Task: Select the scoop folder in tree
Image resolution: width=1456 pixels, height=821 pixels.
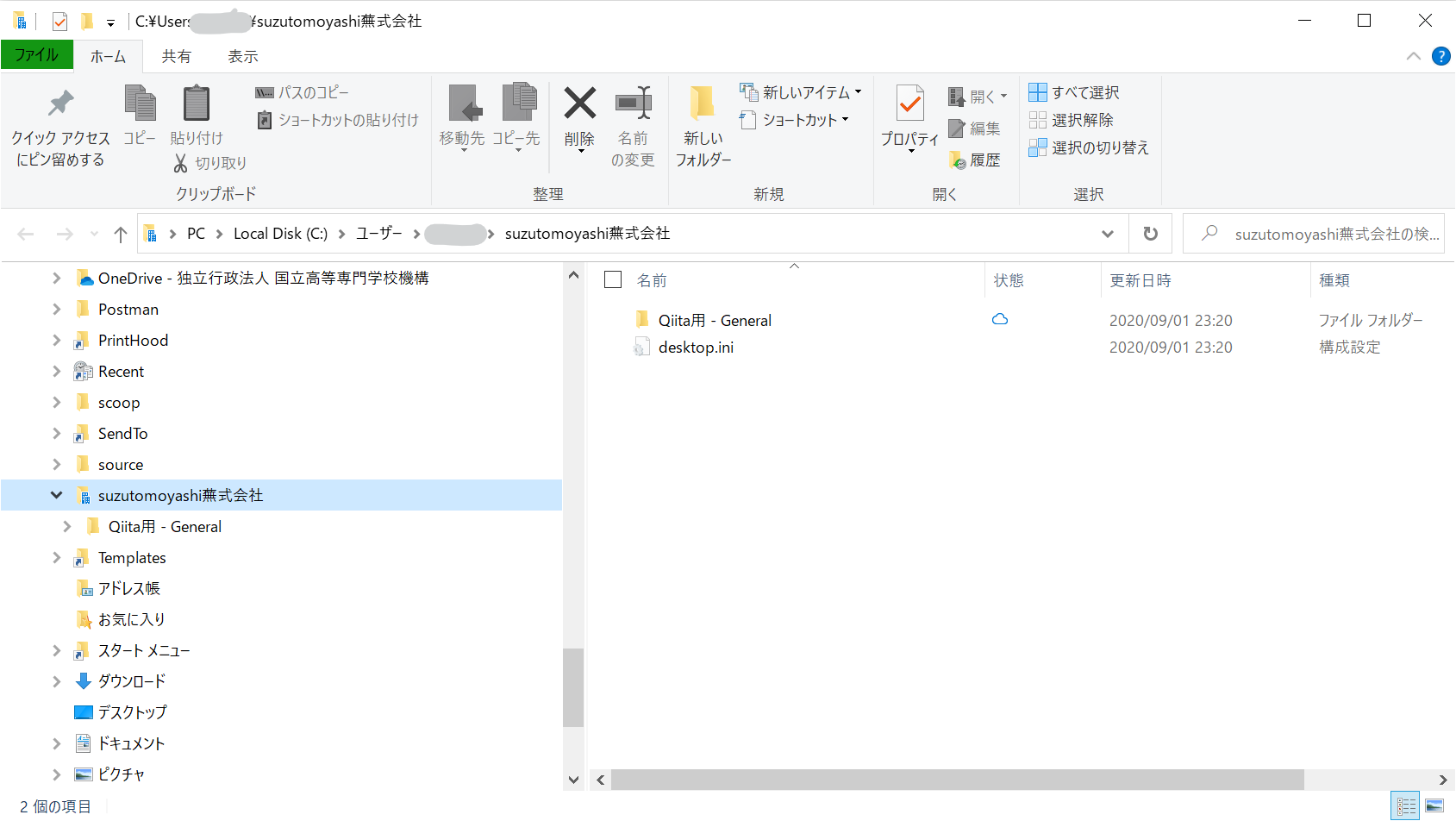Action: pos(118,403)
